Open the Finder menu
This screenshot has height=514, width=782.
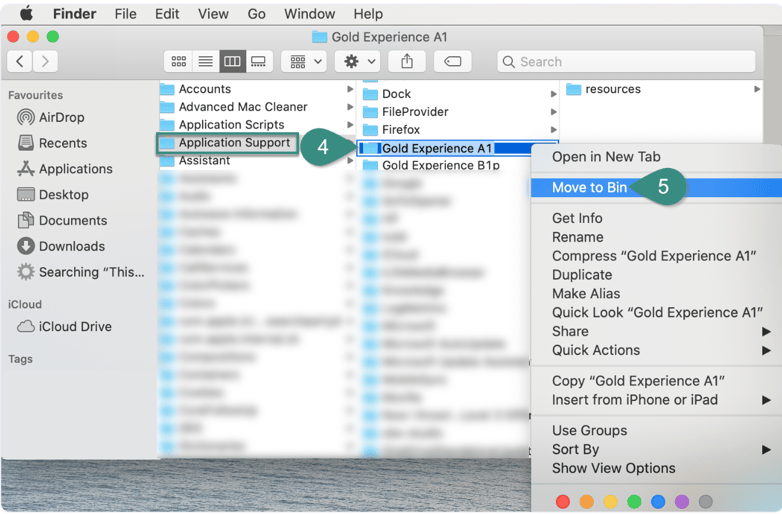click(74, 13)
